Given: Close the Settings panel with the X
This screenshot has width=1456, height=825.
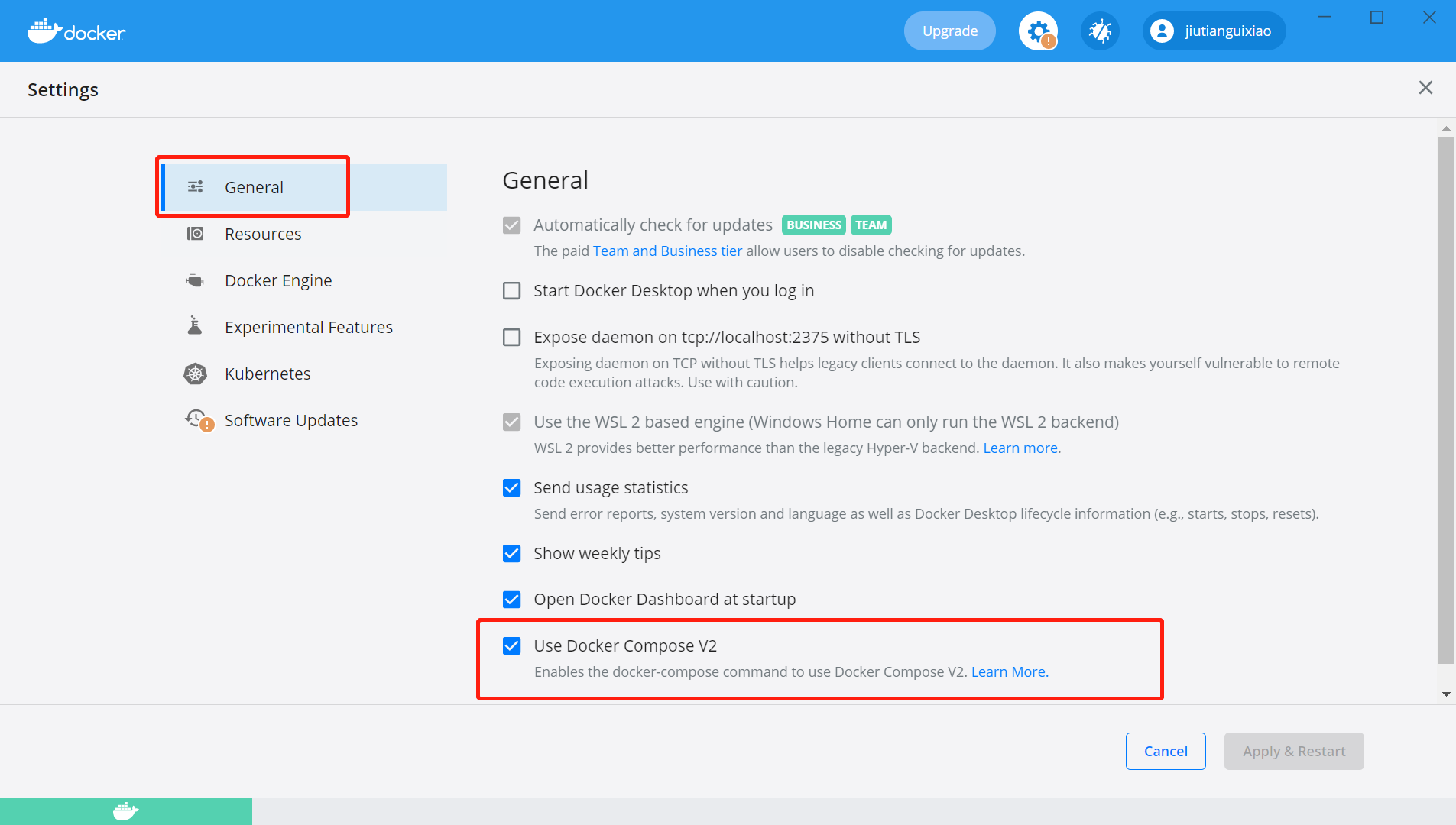Looking at the screenshot, I should point(1425,88).
